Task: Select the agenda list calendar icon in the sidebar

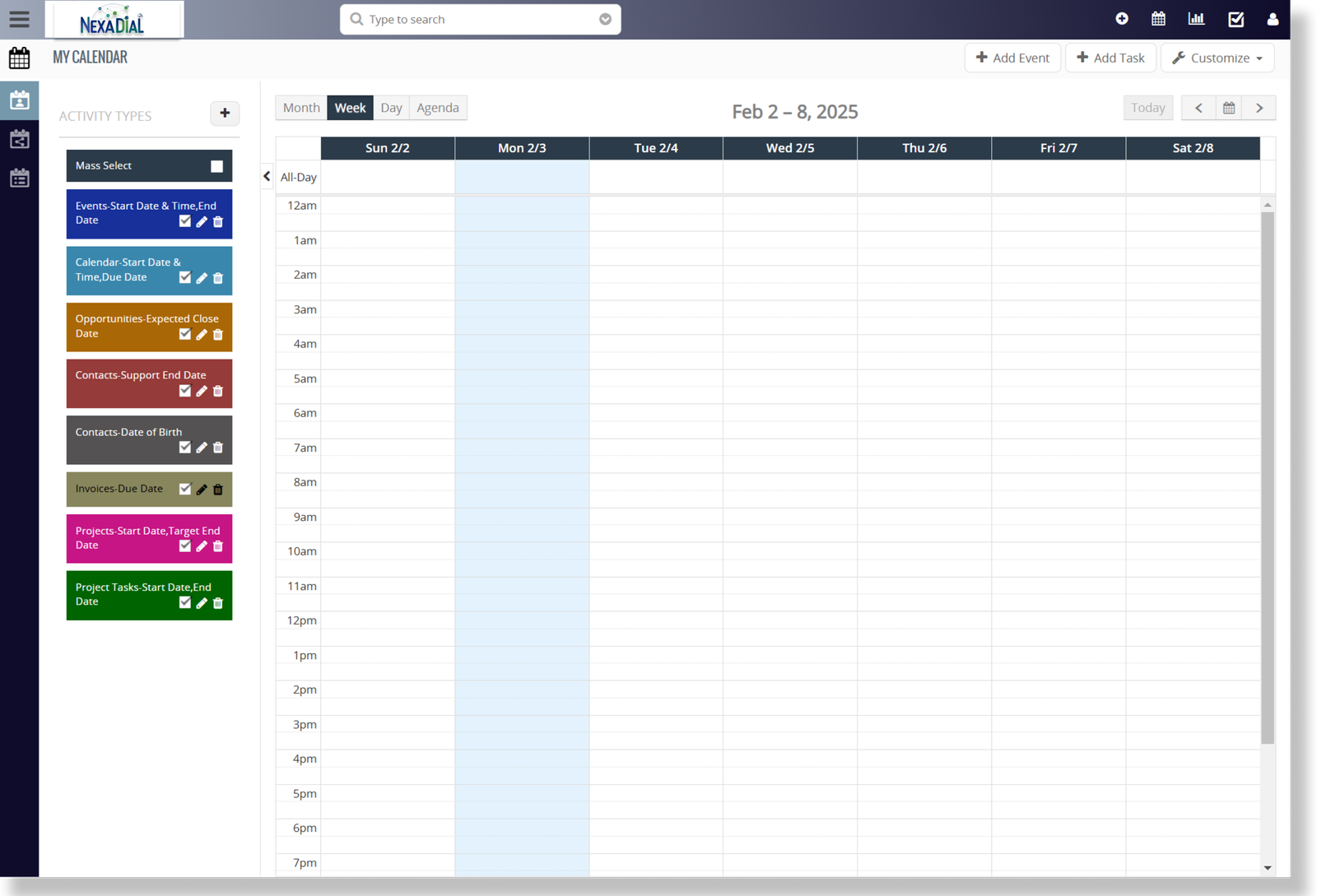Action: 20,178
